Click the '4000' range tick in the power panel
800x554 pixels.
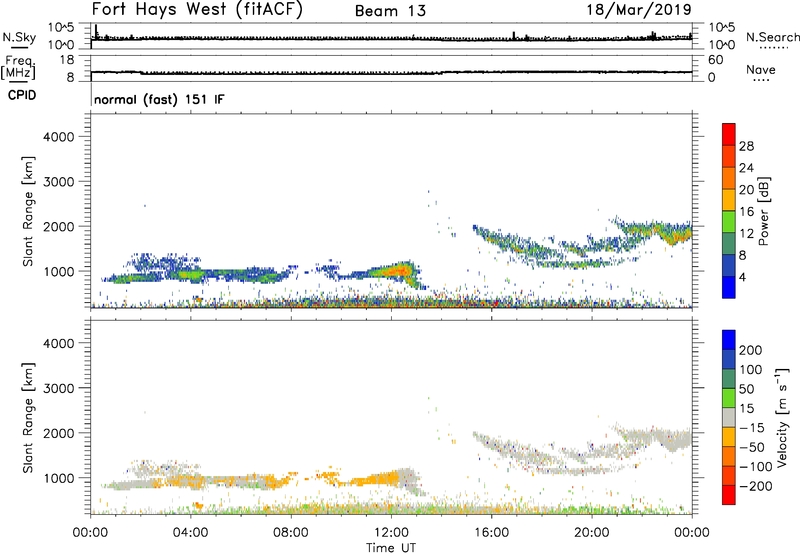[58, 137]
